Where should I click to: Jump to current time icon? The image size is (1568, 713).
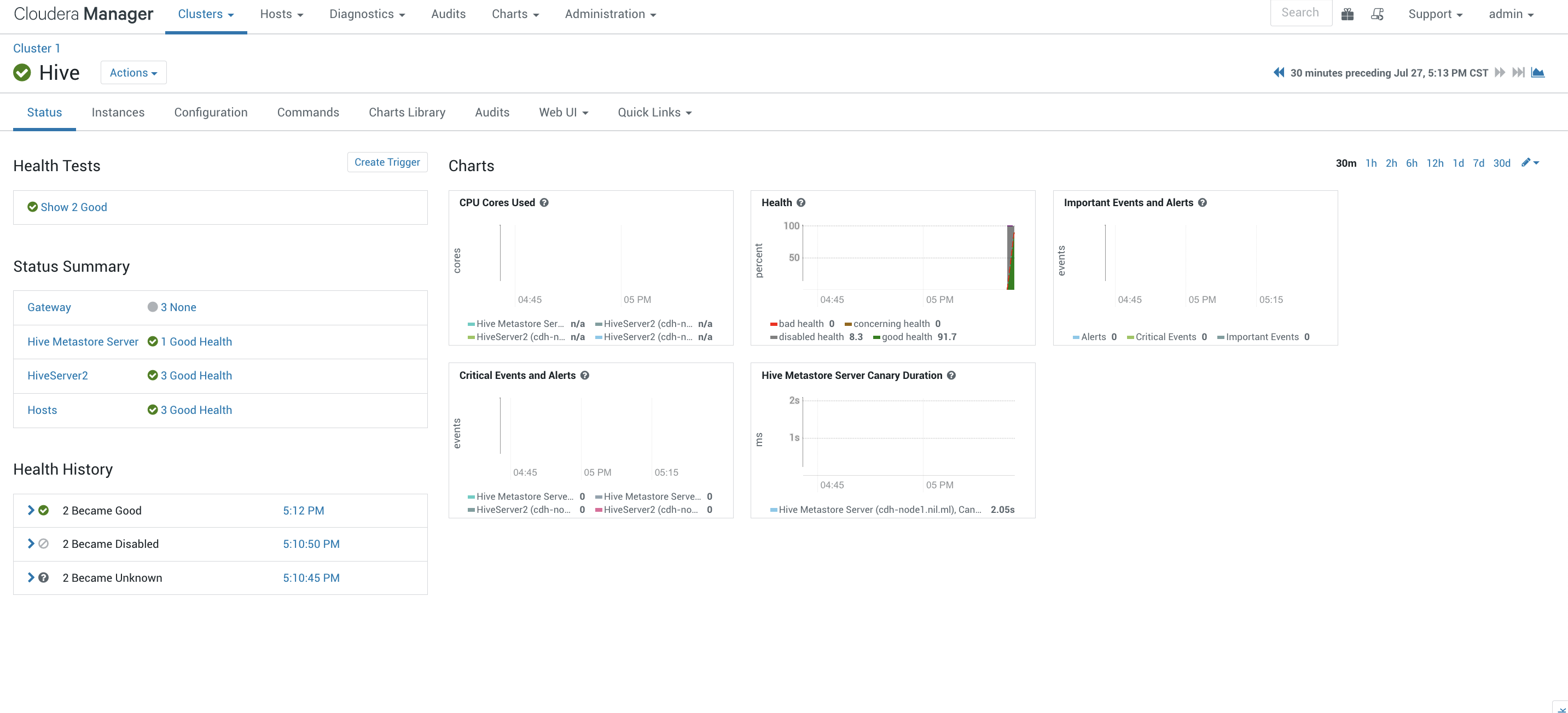coord(1518,72)
